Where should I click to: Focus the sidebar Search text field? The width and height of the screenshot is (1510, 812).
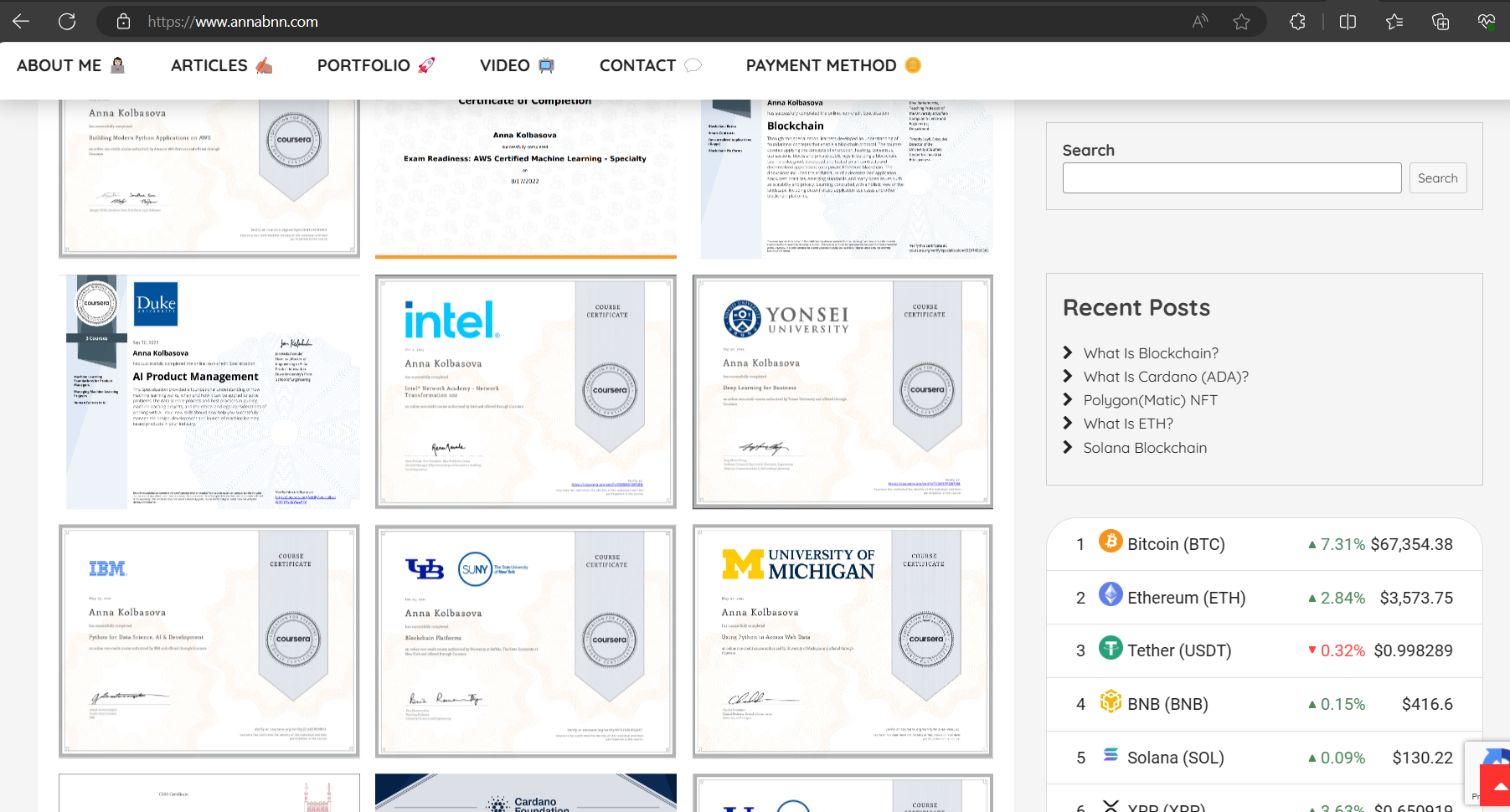(x=1232, y=178)
